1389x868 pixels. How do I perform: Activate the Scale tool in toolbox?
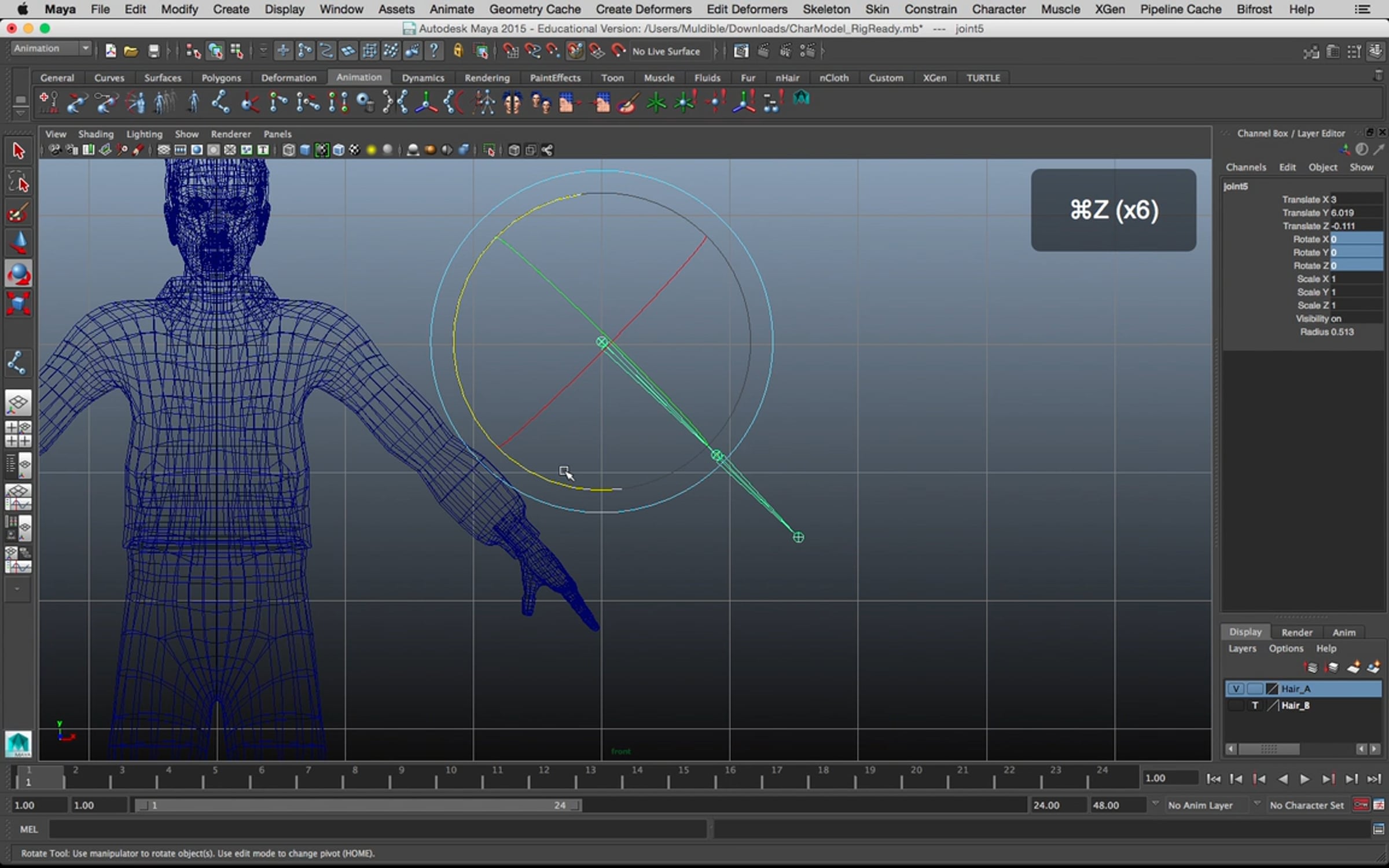click(x=18, y=303)
